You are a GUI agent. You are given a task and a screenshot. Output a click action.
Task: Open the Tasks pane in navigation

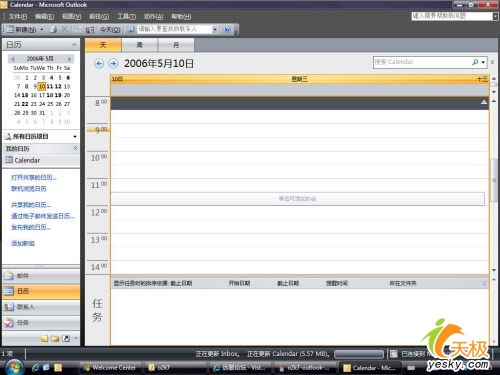tap(41, 322)
